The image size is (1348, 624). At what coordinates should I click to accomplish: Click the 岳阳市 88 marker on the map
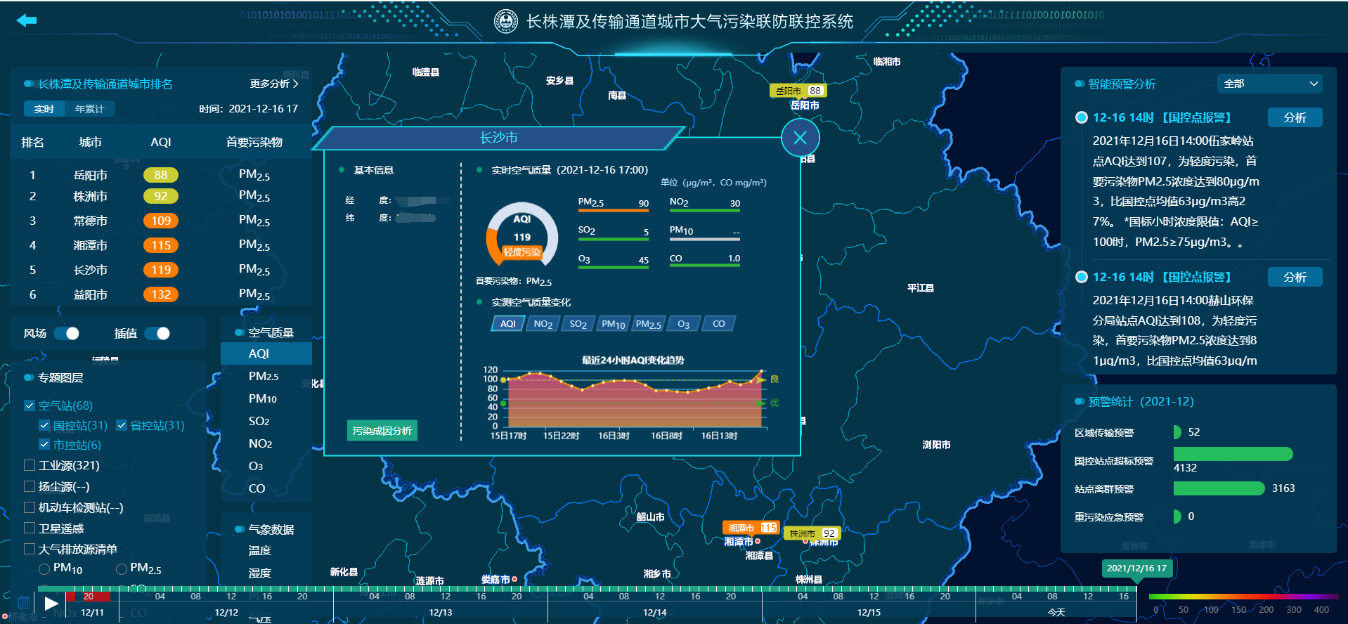tap(798, 90)
